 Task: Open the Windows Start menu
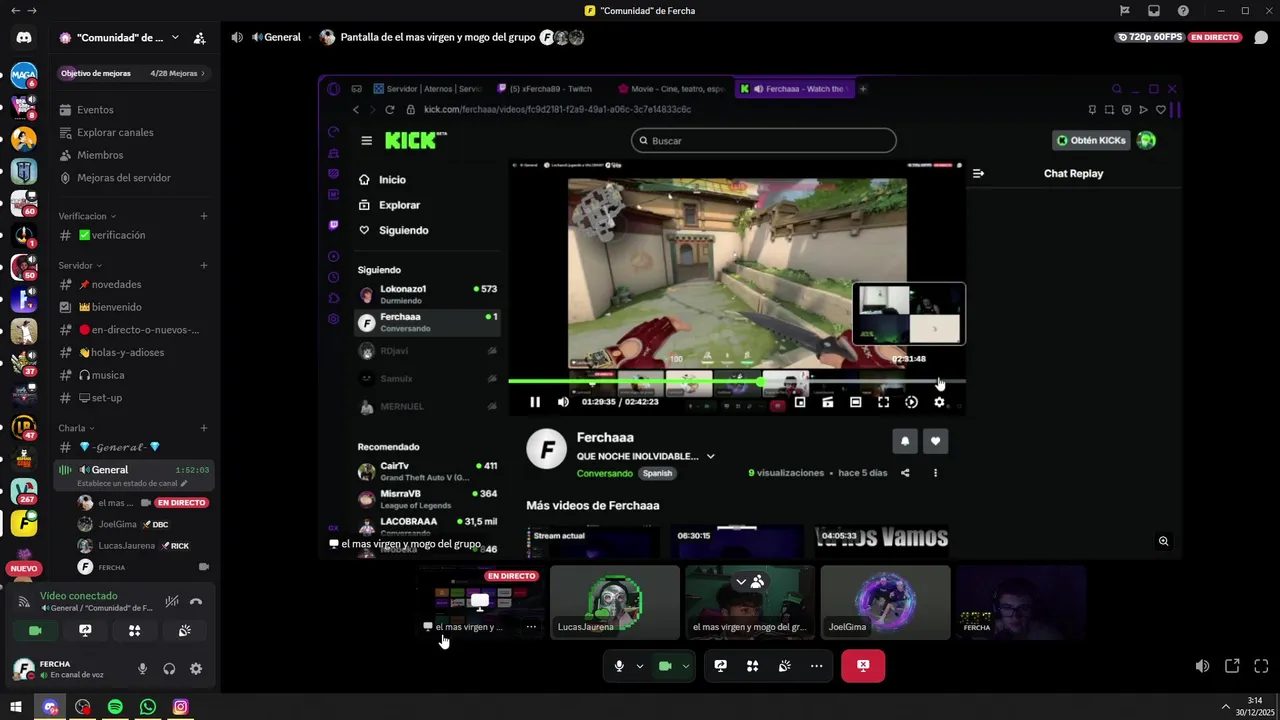(x=16, y=707)
